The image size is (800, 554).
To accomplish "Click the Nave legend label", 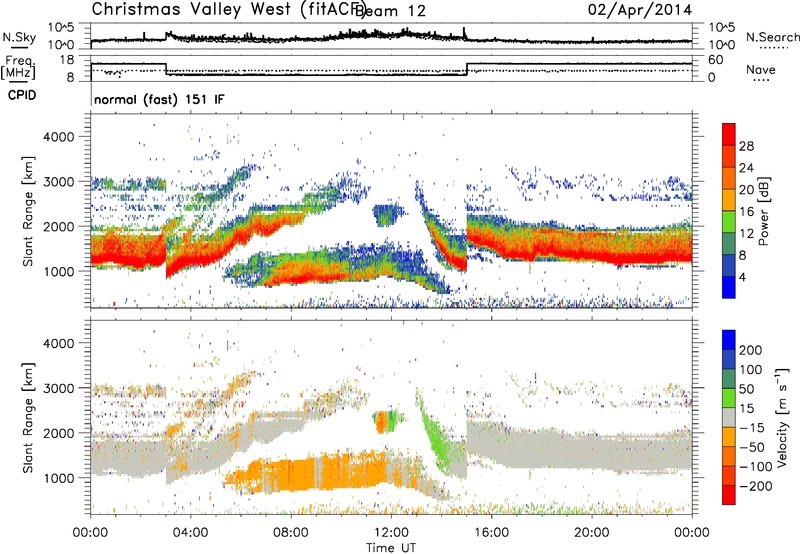I will pos(761,69).
